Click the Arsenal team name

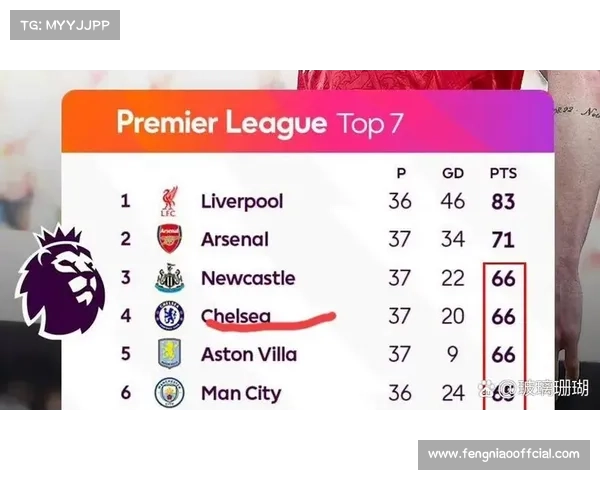pos(235,240)
